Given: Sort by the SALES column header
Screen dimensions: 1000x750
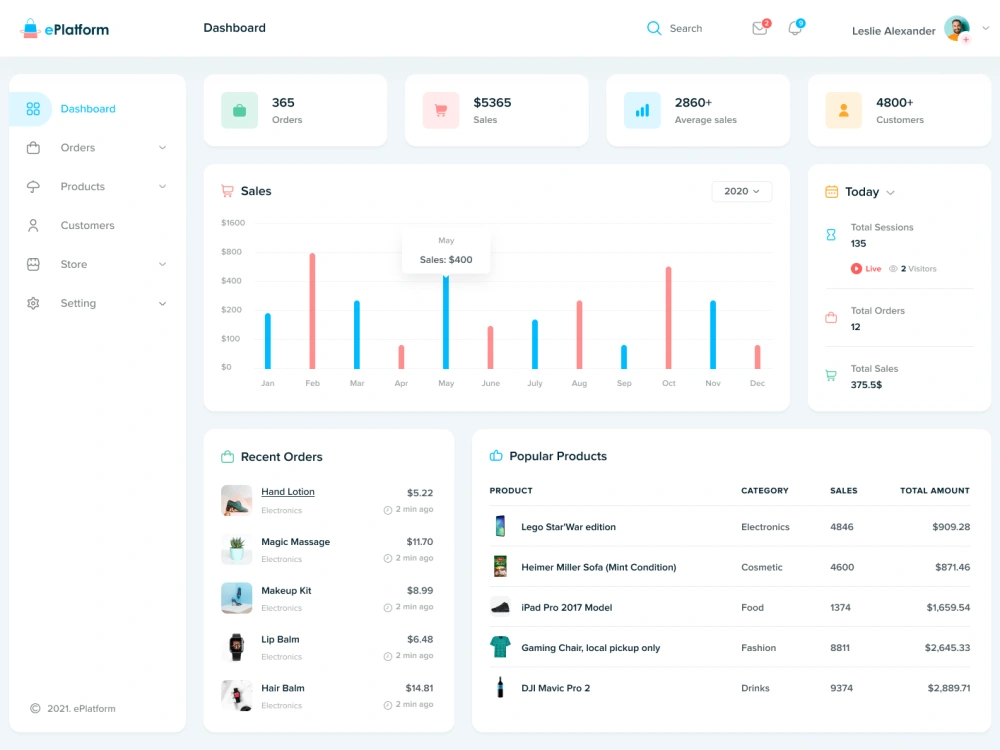Looking at the screenshot, I should click(x=844, y=490).
